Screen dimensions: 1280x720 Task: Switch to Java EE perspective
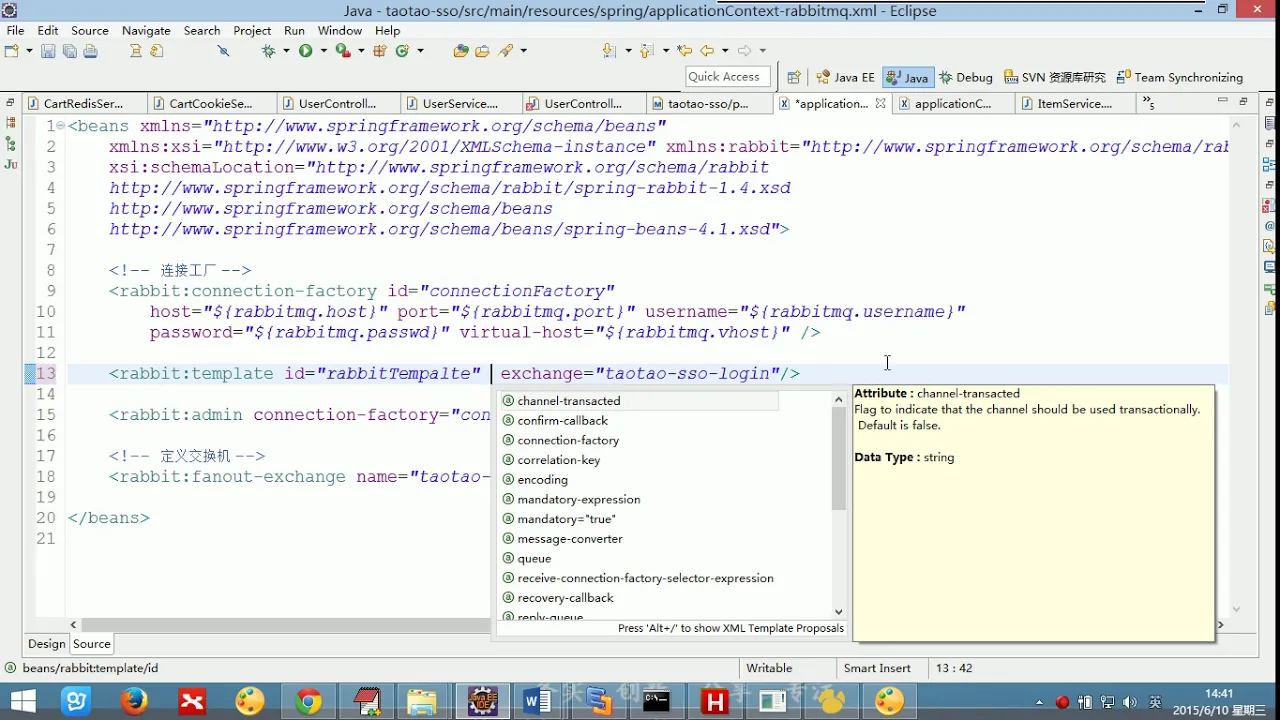point(845,77)
